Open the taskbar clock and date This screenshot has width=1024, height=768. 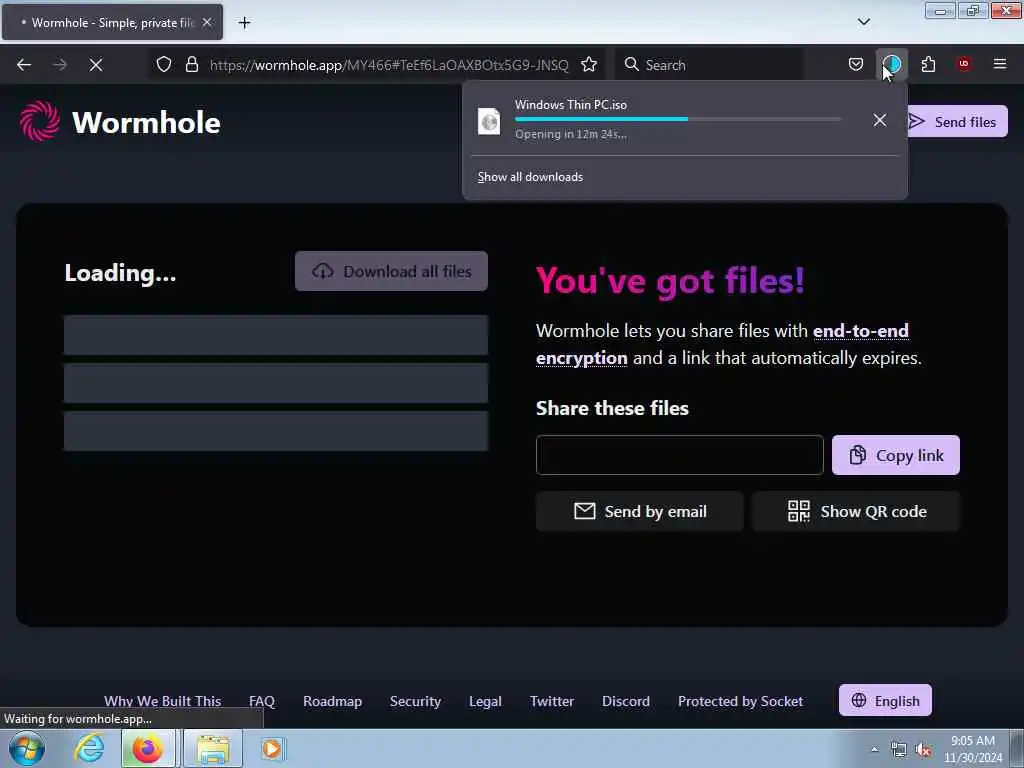[x=972, y=749]
